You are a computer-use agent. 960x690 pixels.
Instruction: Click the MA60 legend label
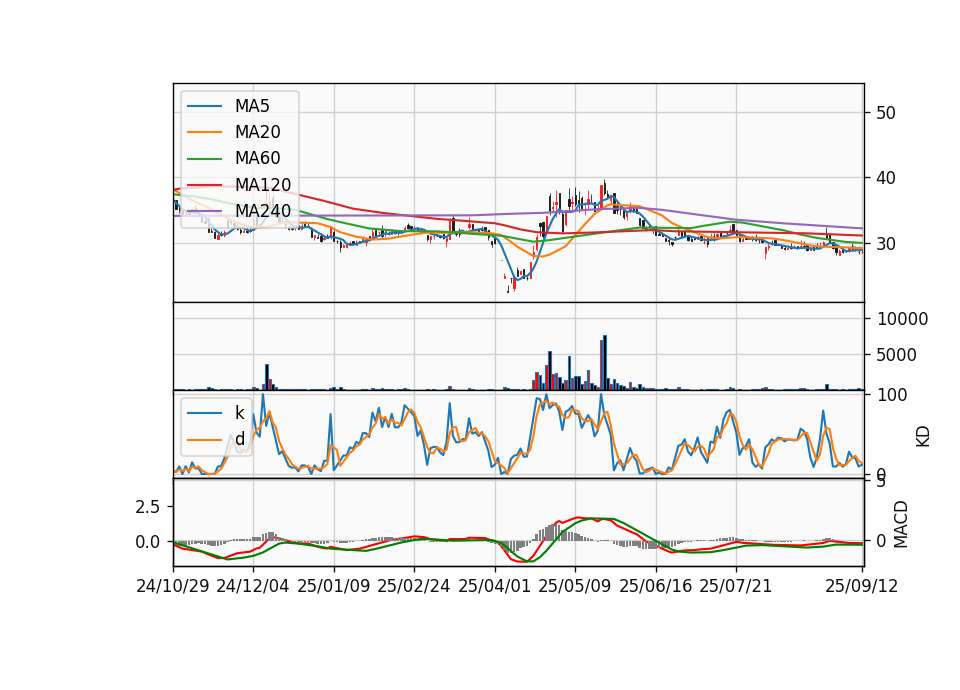point(257,159)
